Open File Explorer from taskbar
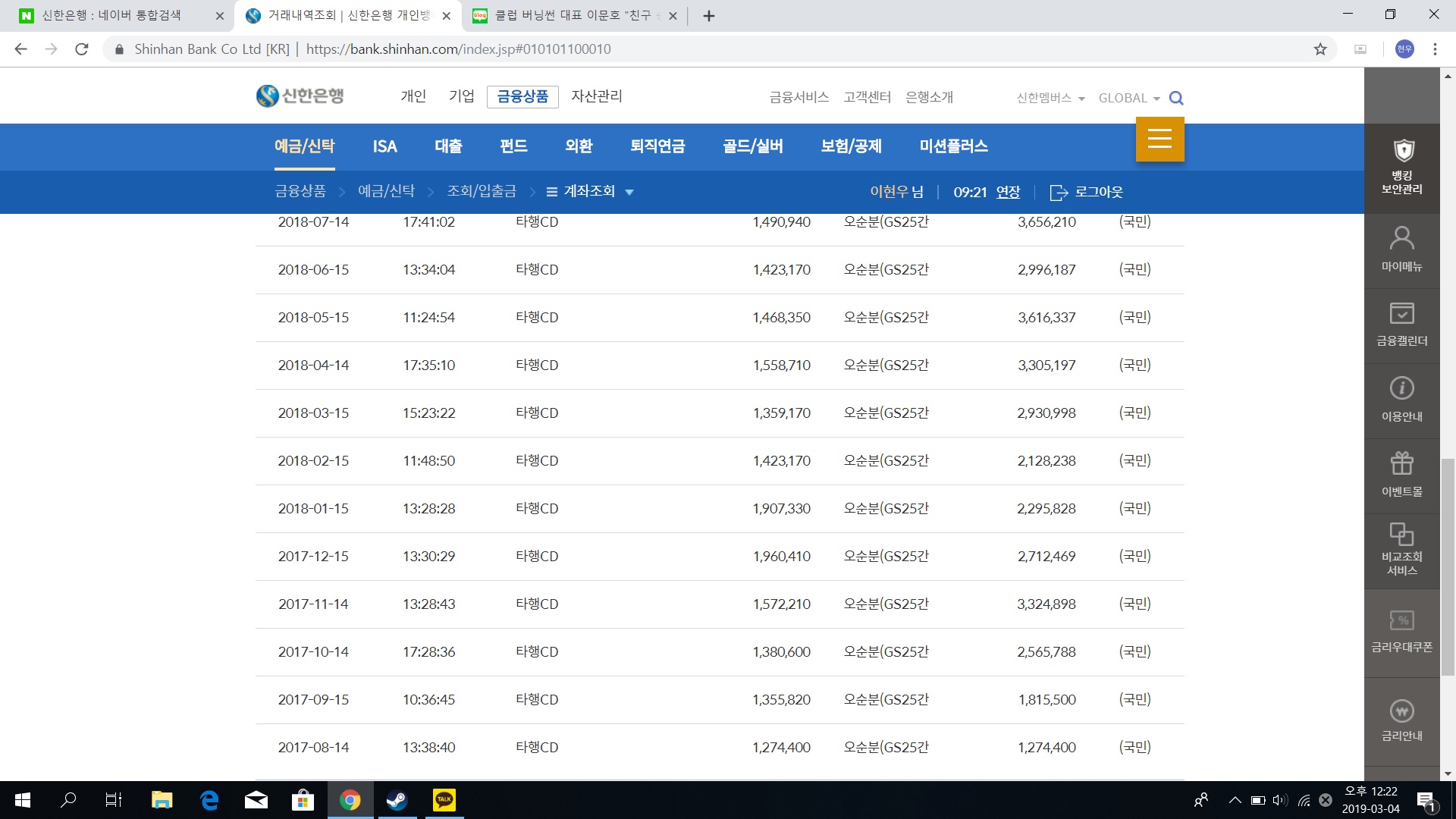 162,800
